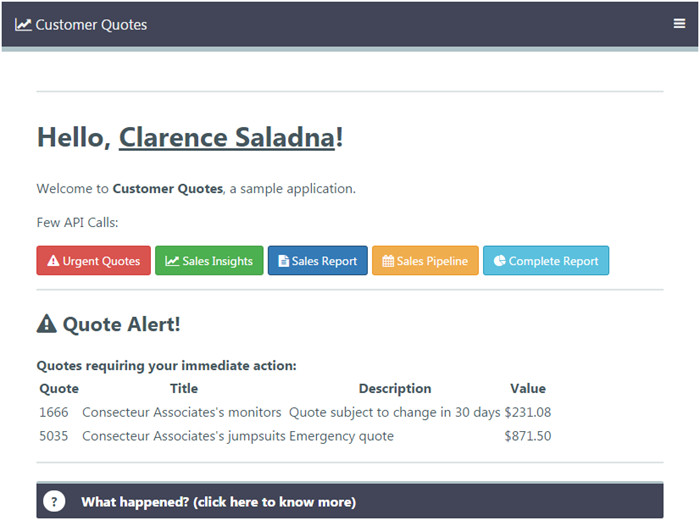
Task: Click the Urgent Quotes button
Action: click(94, 260)
